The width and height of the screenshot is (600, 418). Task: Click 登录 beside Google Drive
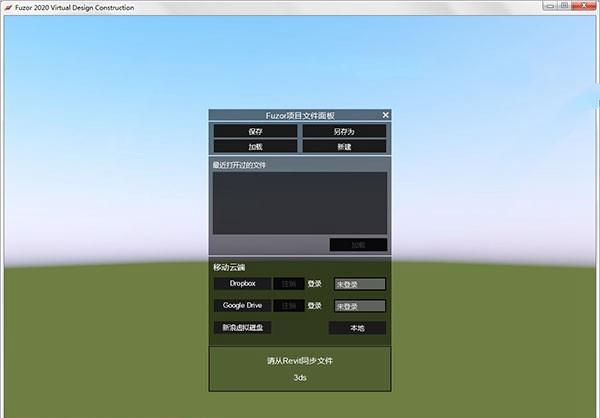(x=315, y=306)
